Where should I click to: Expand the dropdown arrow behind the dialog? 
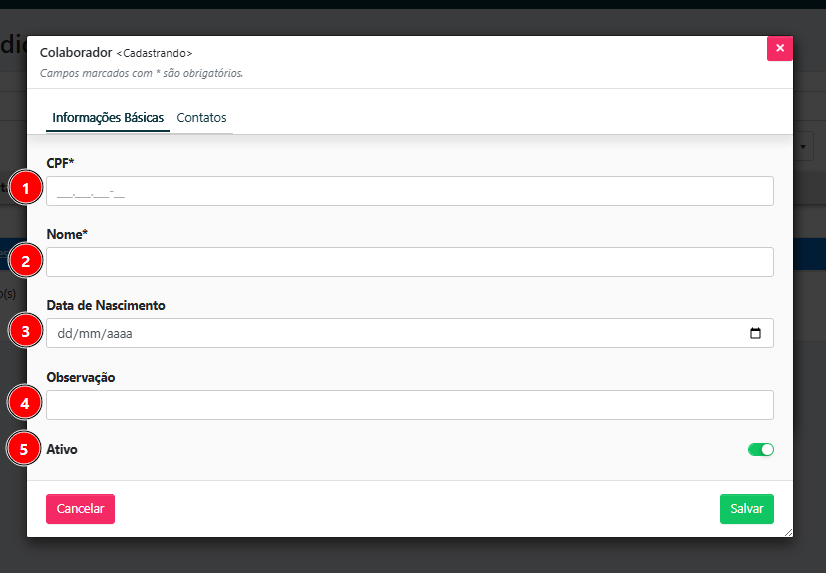[x=806, y=147]
